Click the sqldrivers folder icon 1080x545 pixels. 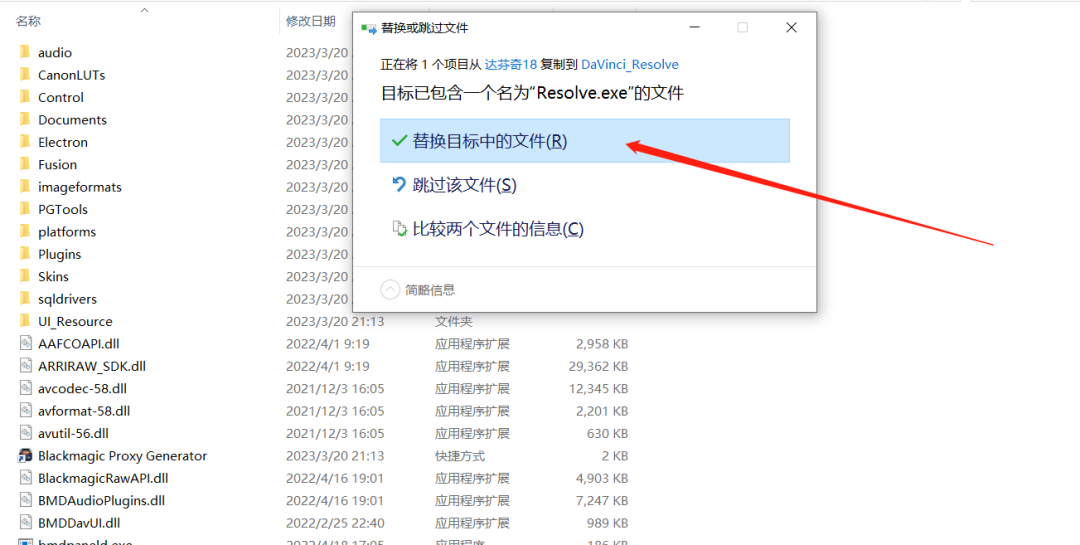point(25,298)
